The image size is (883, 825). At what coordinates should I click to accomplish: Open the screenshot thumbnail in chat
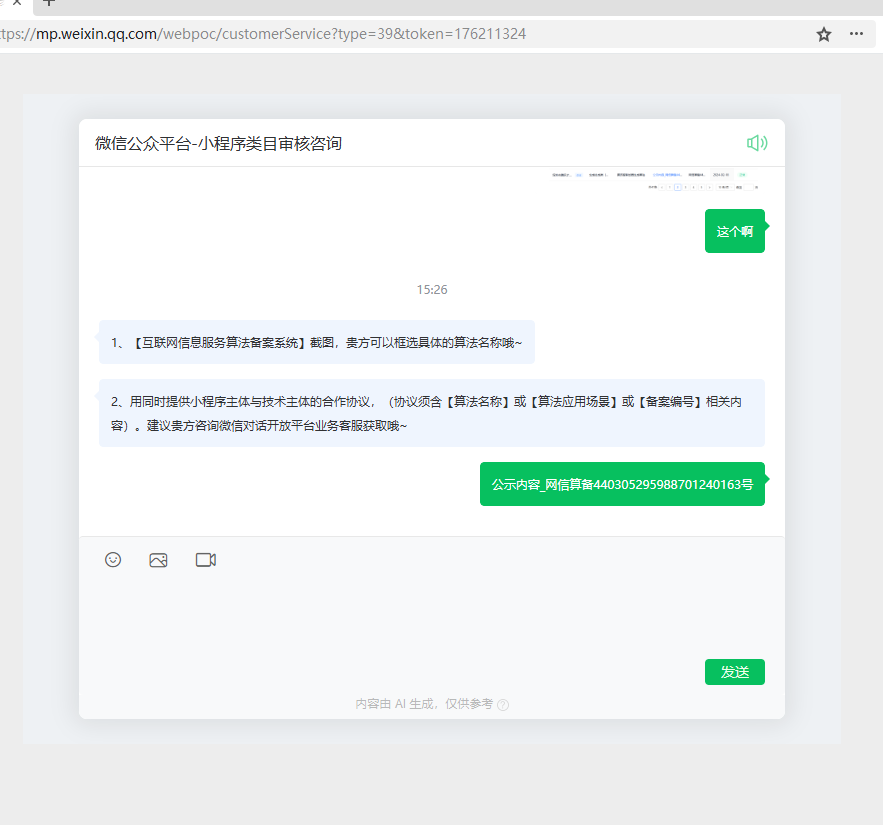656,180
